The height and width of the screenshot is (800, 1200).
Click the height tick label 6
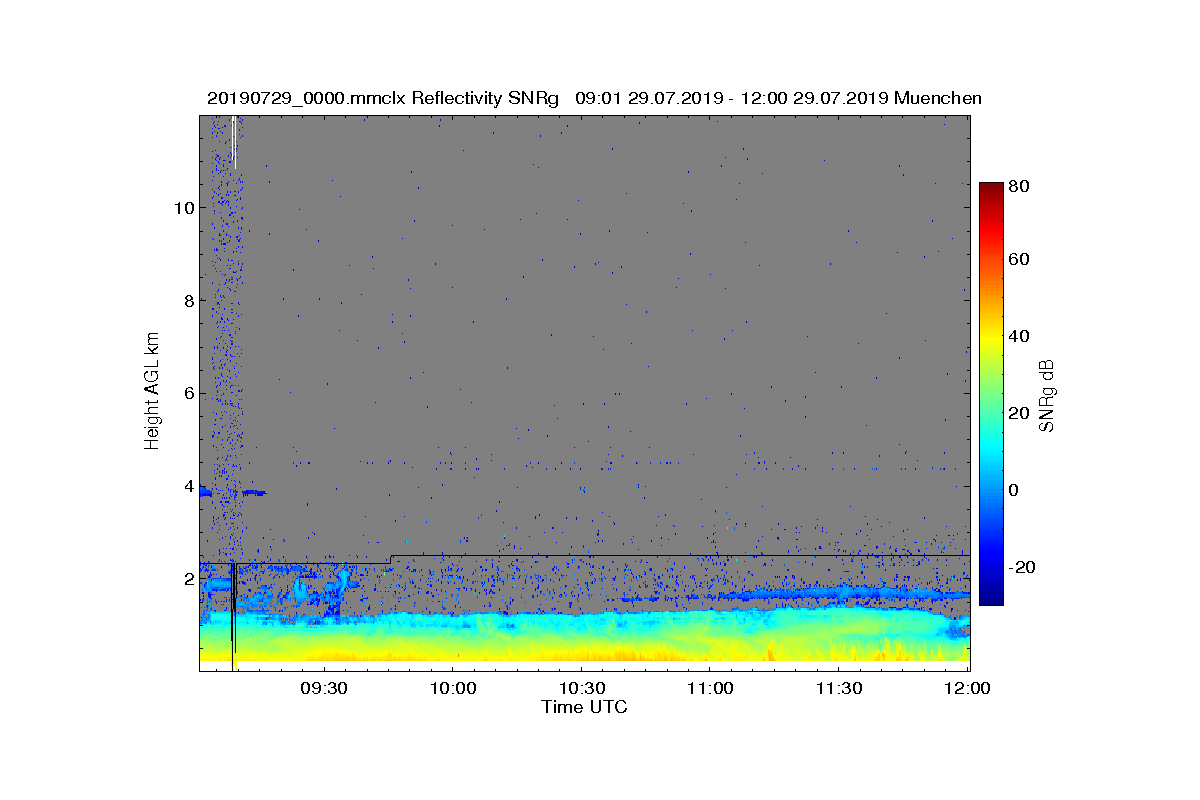pos(187,393)
